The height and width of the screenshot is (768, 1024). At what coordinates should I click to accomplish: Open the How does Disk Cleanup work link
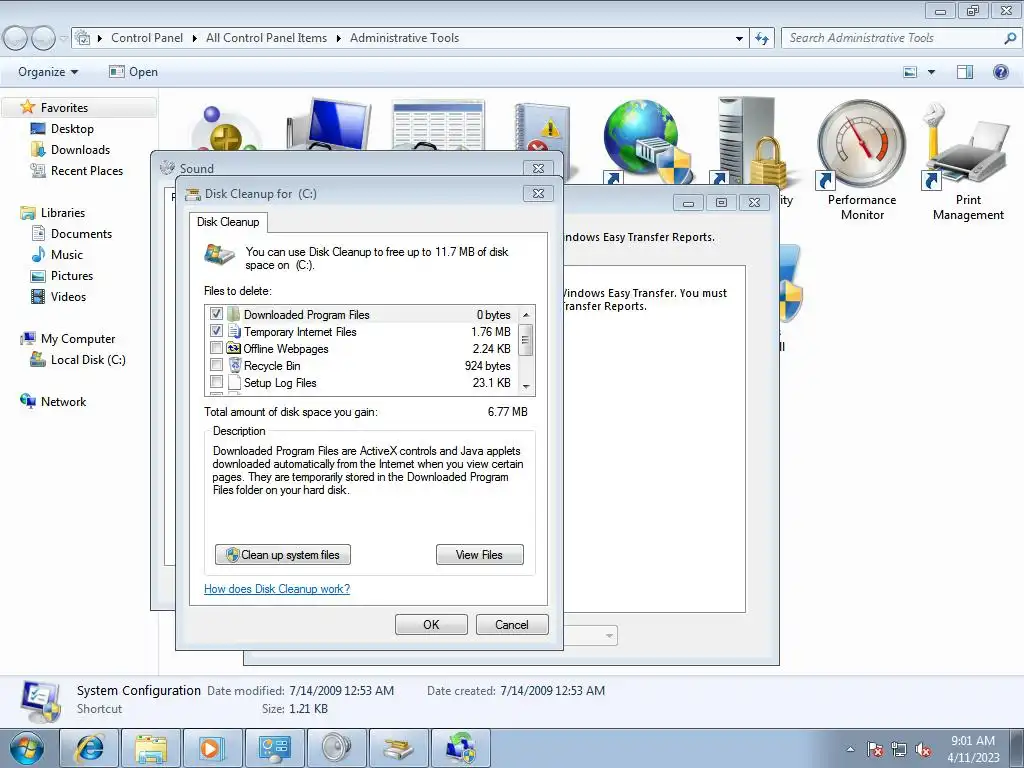click(x=277, y=588)
